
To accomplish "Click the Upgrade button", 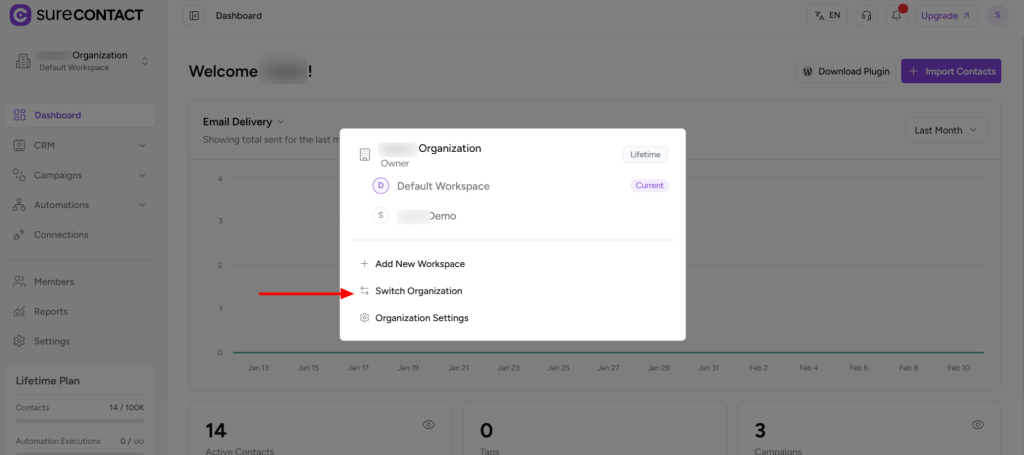I will click(946, 16).
